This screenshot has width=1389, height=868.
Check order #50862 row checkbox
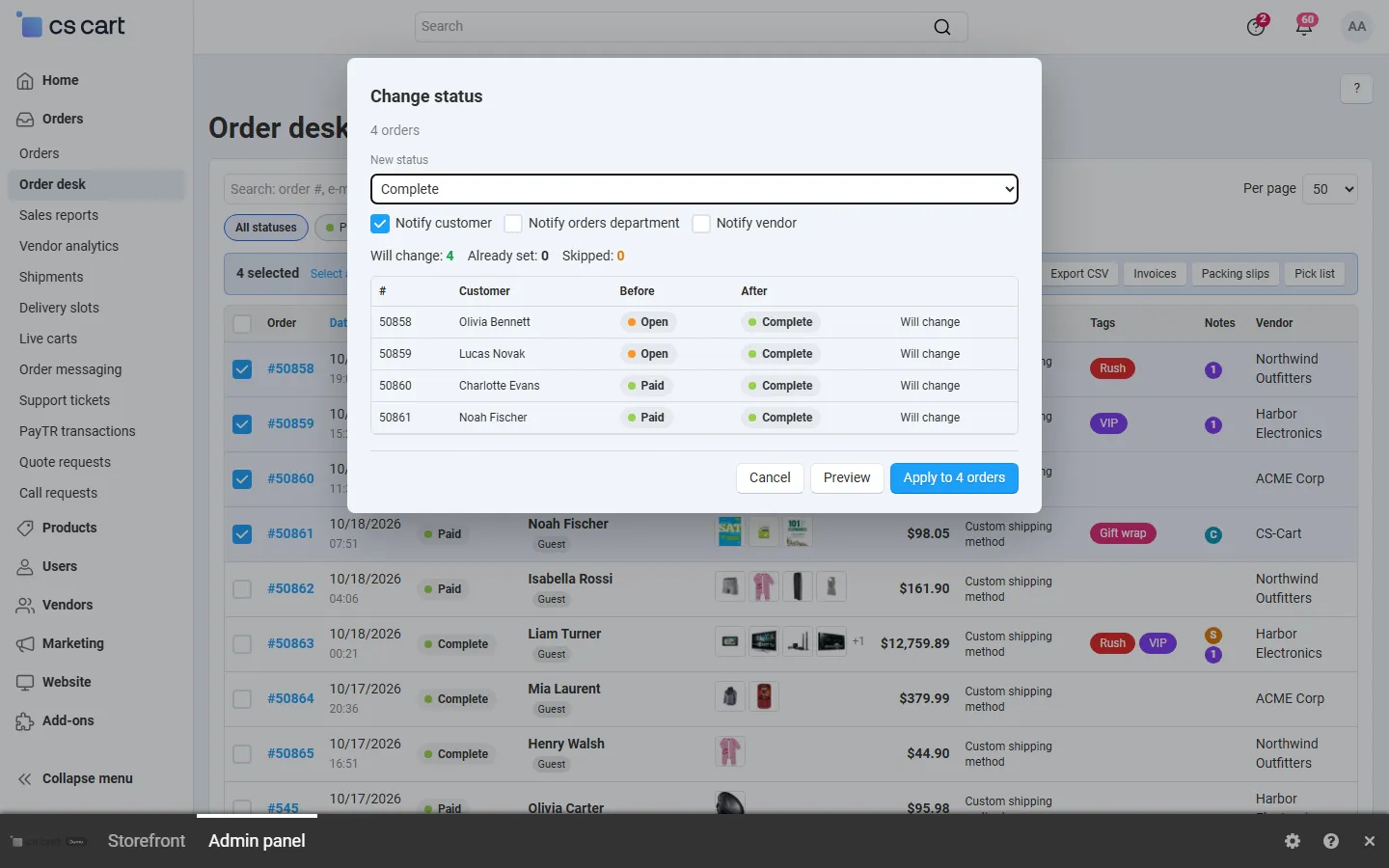[x=242, y=589]
